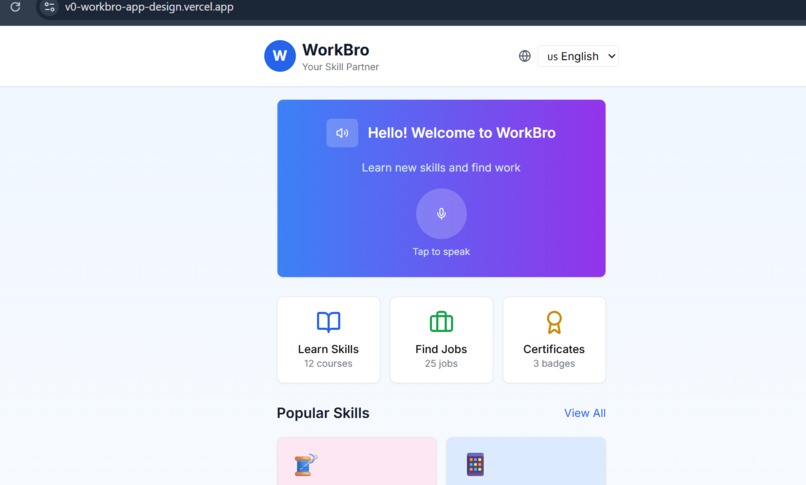The width and height of the screenshot is (806, 485).
Task: Tap the microphone button to speak
Action: pos(441,214)
